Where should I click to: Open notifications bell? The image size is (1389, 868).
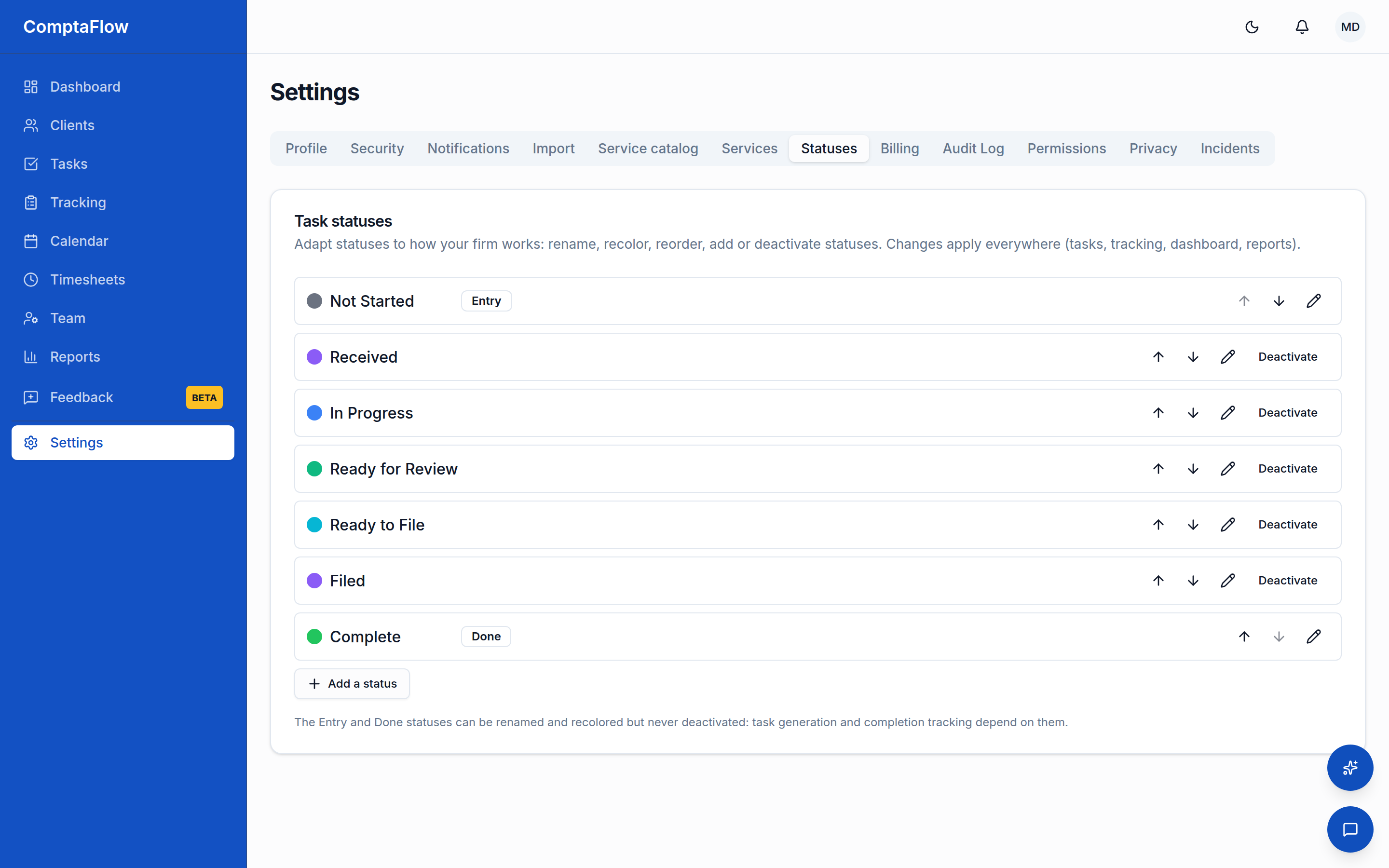(x=1302, y=27)
